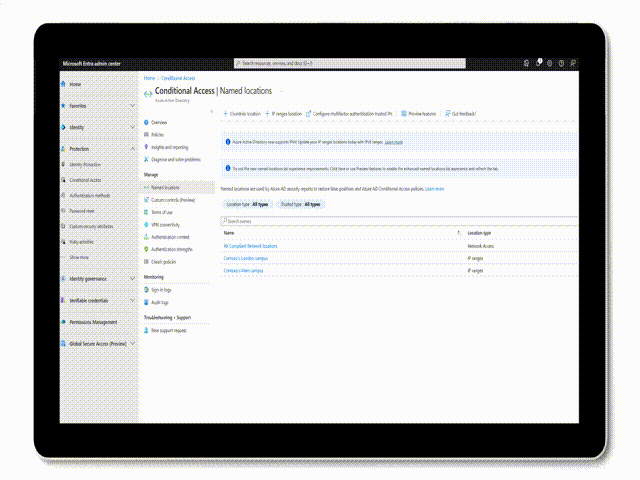Click the Audit logs icon

(x=146, y=302)
